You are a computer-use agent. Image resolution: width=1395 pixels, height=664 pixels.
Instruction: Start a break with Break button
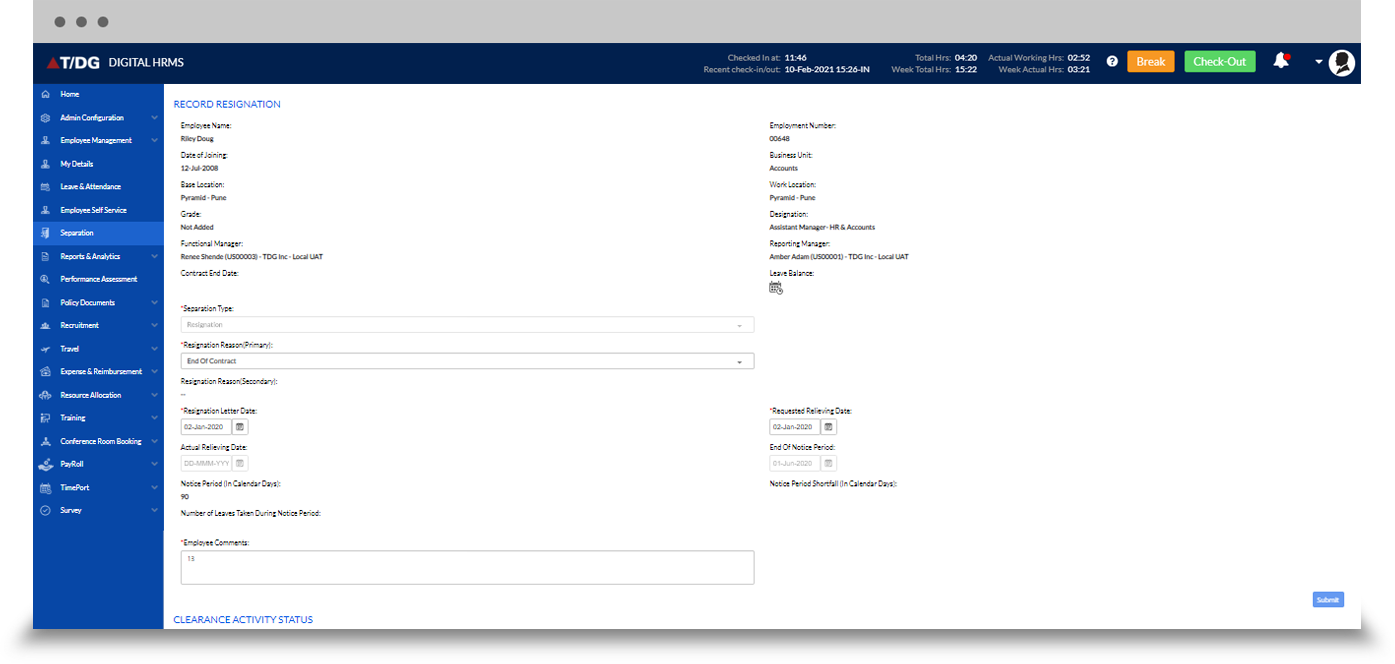[x=1151, y=62]
